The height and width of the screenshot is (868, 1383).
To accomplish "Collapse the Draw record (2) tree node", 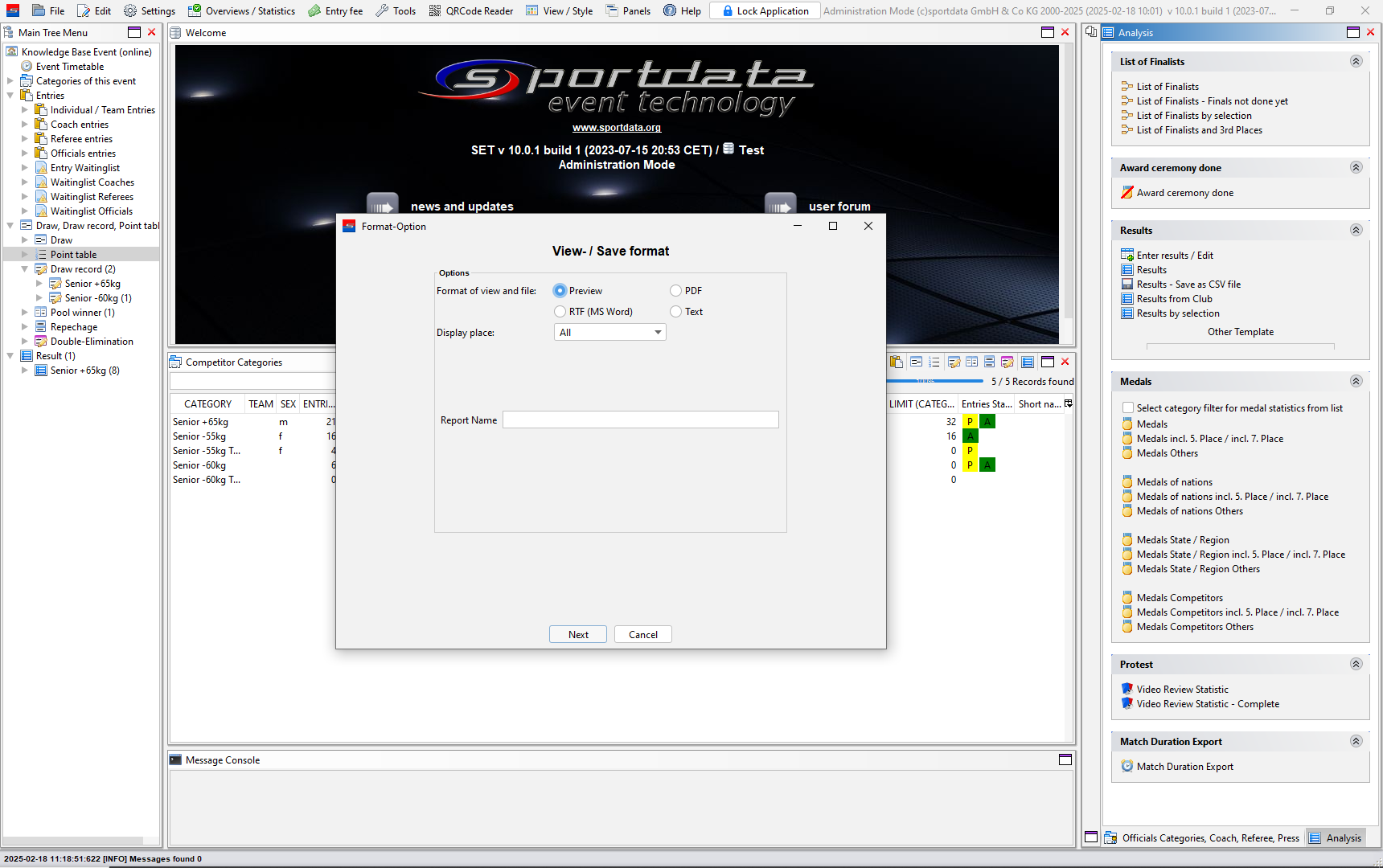I will pyautogui.click(x=25, y=269).
